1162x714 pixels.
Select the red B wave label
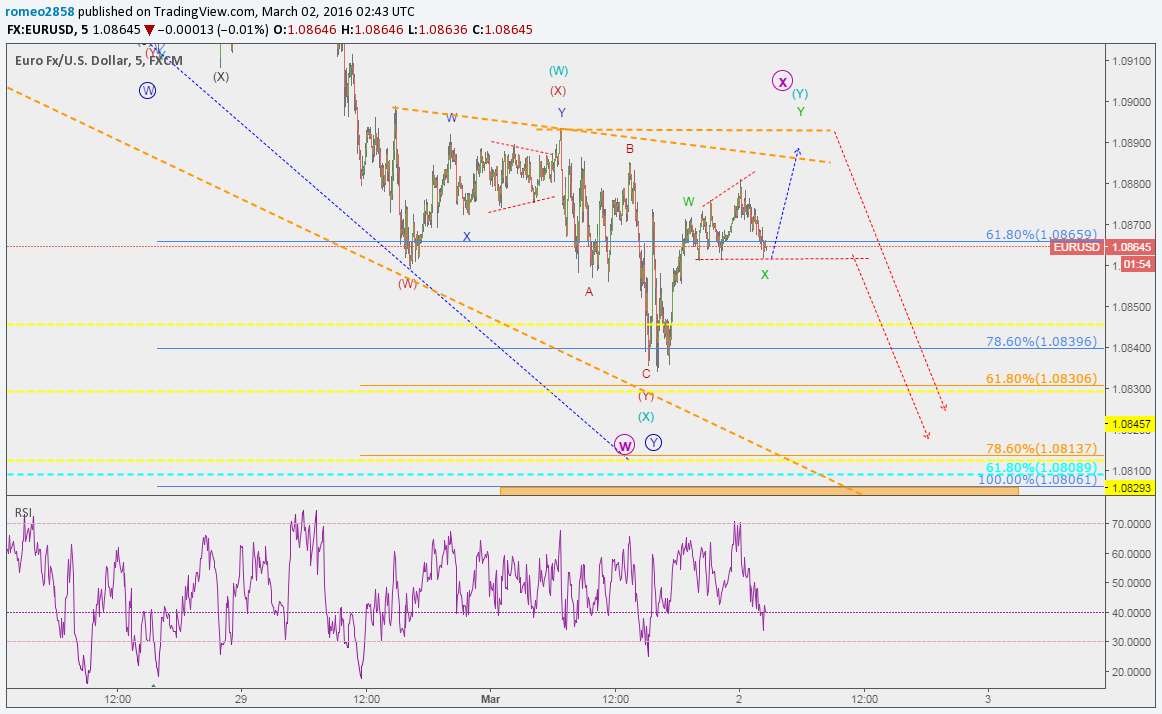[x=629, y=149]
